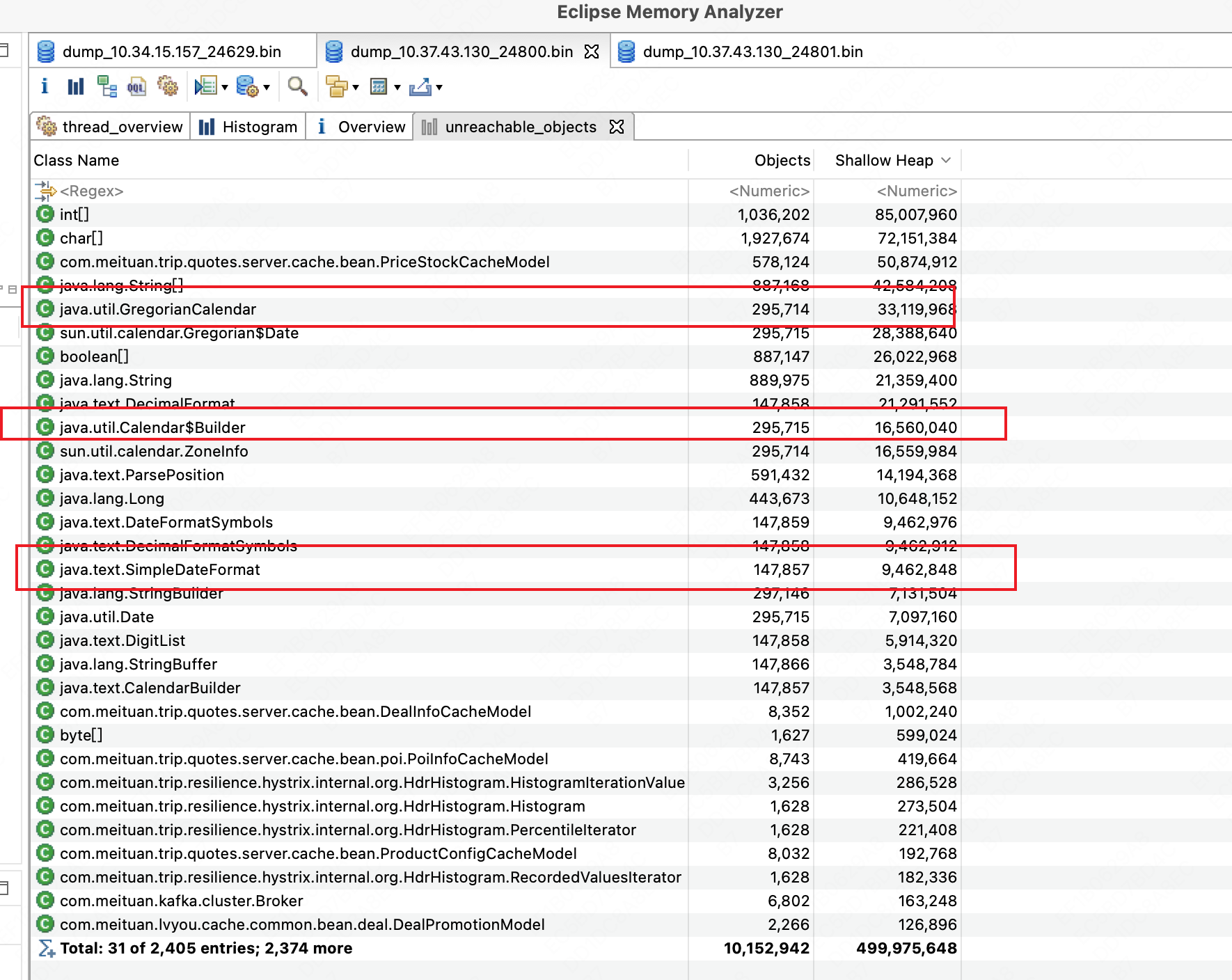Click class icon beside sun.util.calendar.ZoneInfo

[45, 451]
